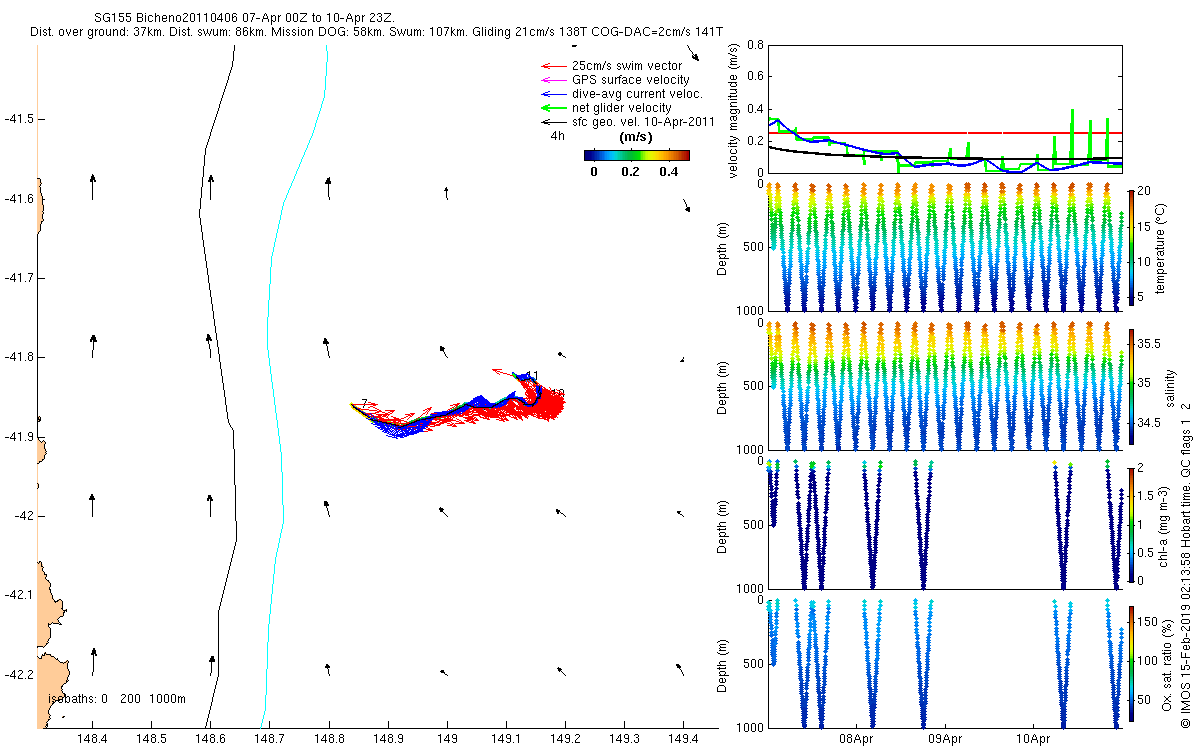1200x750 pixels.
Task: Click the 'velocity magnitude (m/s)' axis label
Action: pyautogui.click(x=733, y=113)
